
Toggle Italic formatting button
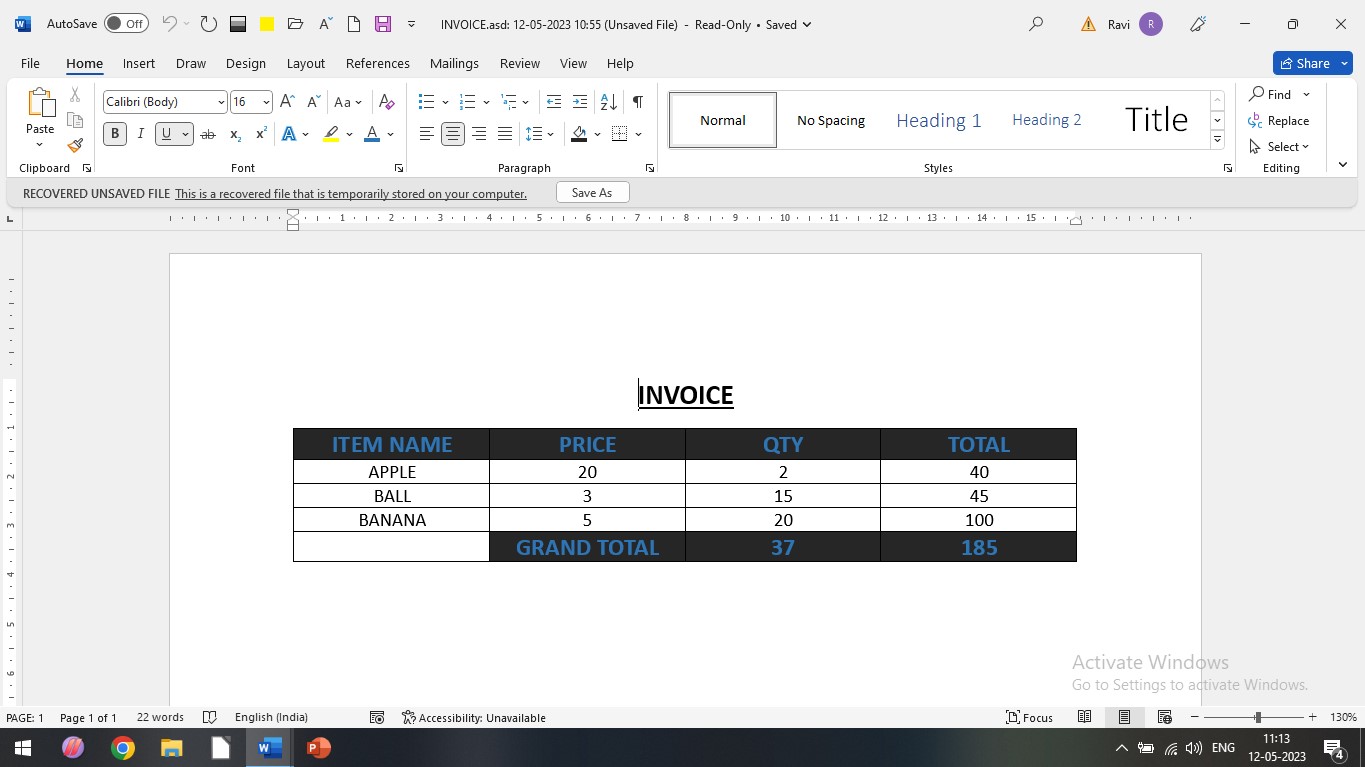point(141,134)
